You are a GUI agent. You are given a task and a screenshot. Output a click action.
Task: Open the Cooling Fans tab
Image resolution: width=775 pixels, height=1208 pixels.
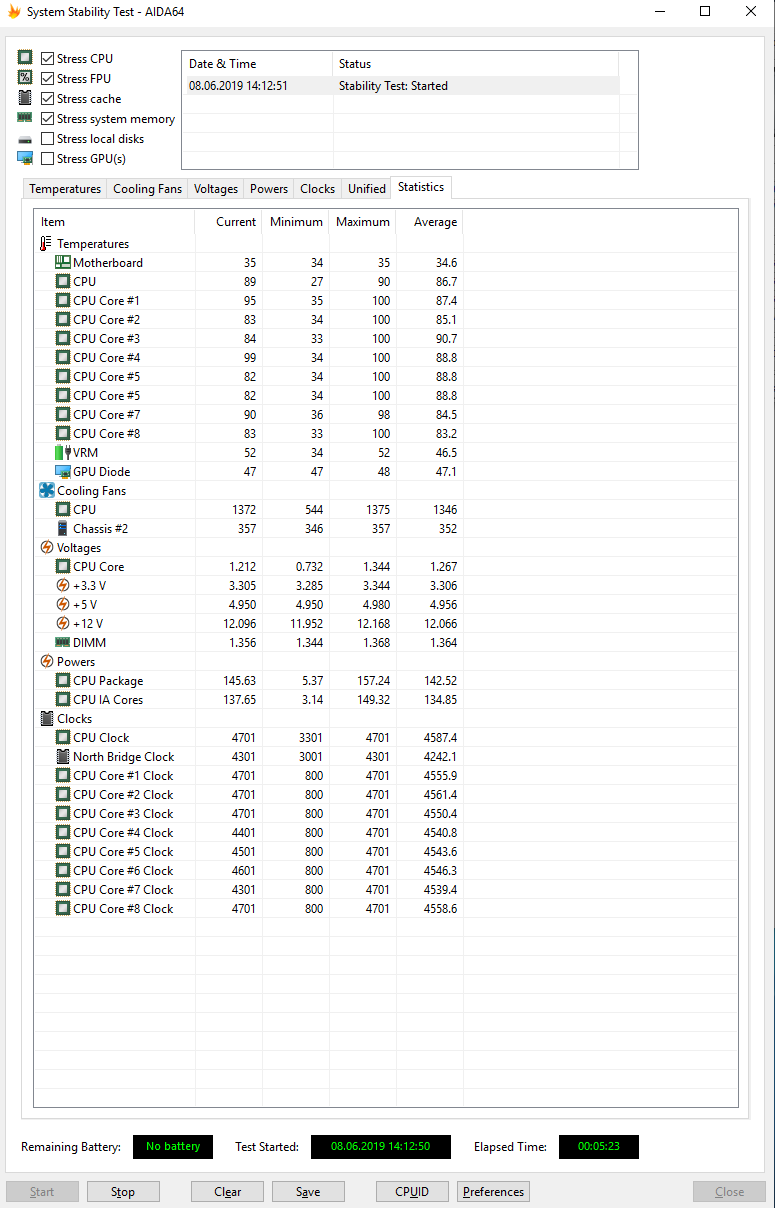tap(148, 189)
